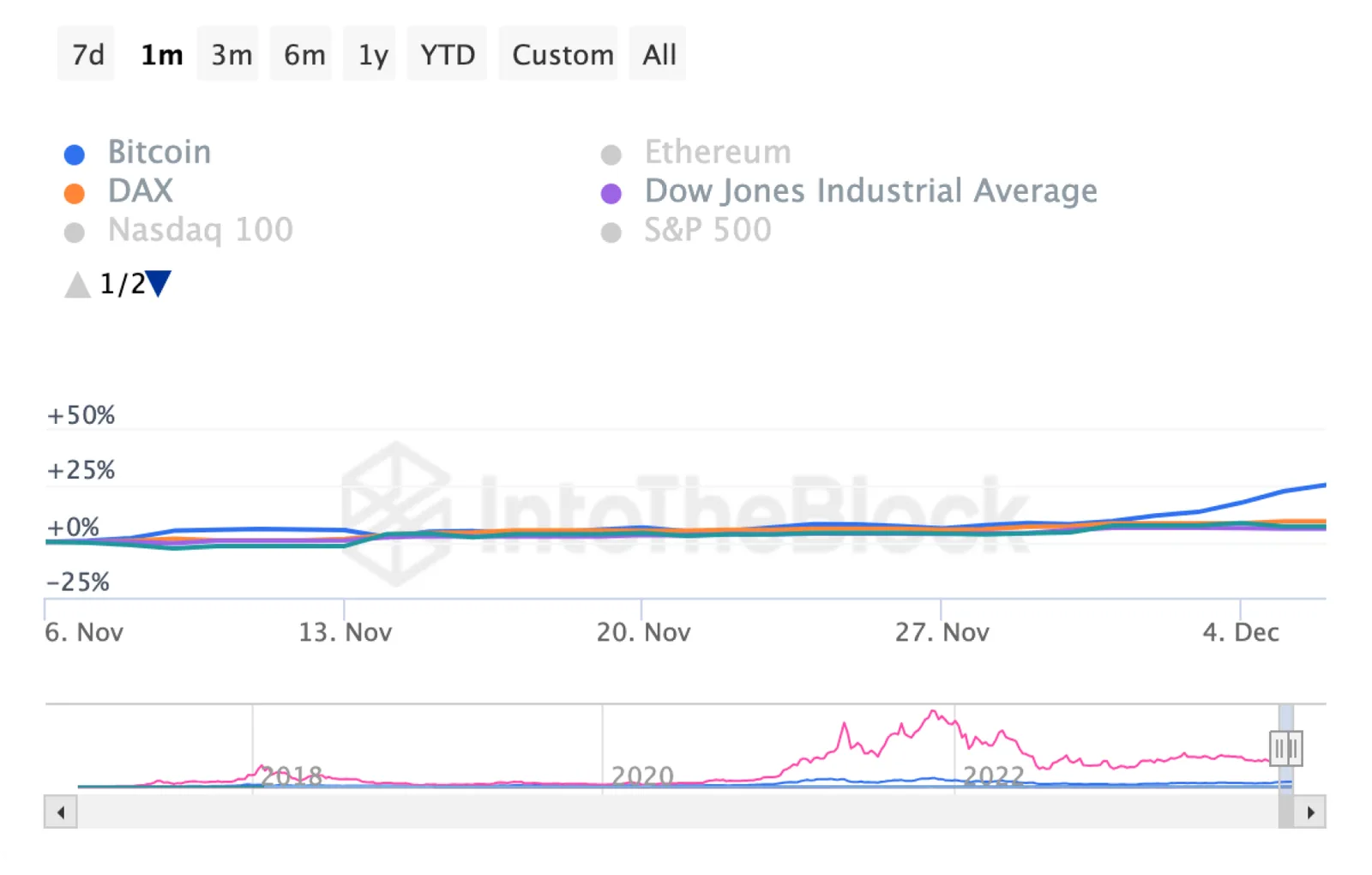Enable the S&P 500 series
This screenshot has height=875, width=1372.
click(686, 230)
